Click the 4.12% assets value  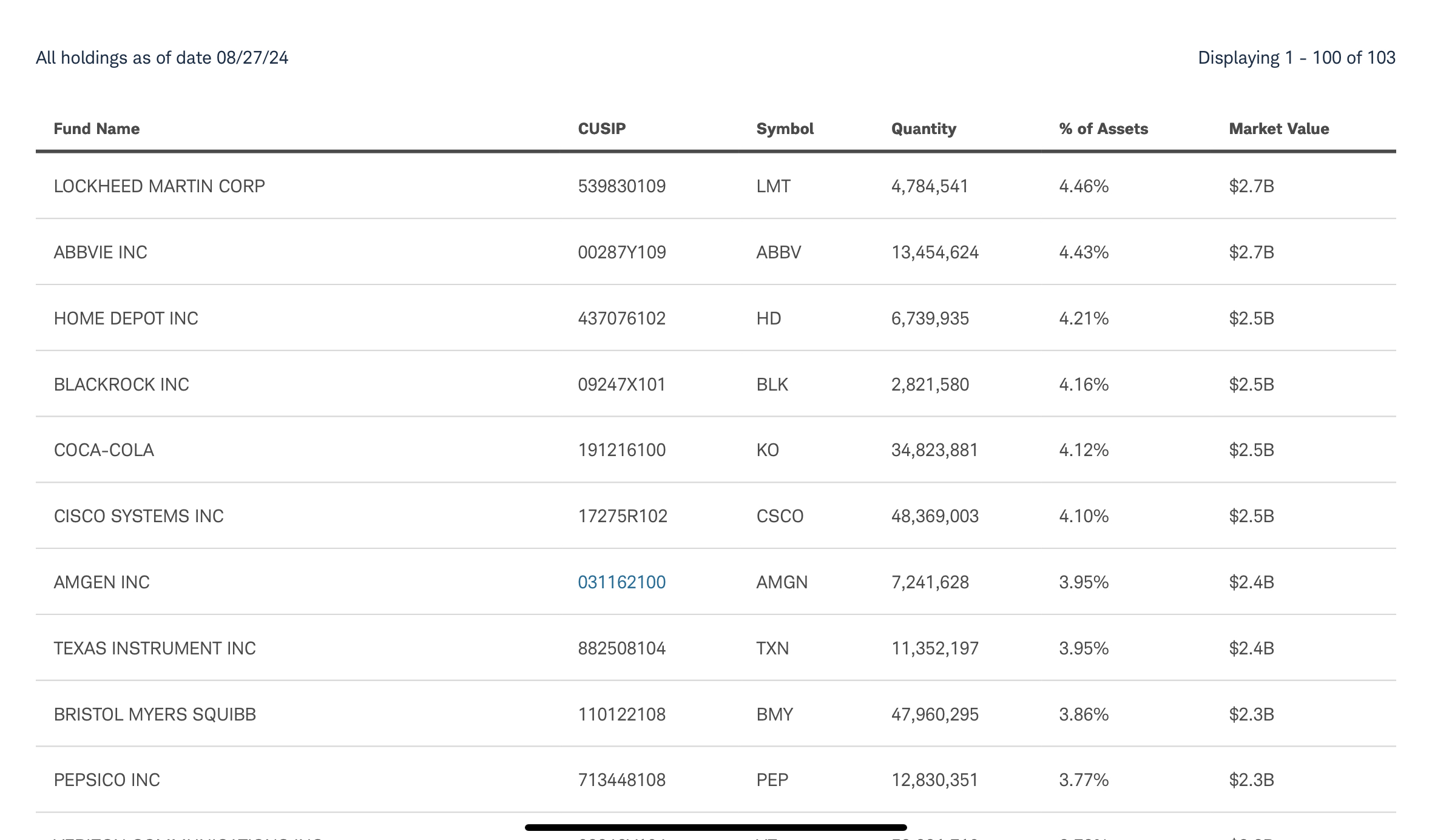[x=1084, y=450]
